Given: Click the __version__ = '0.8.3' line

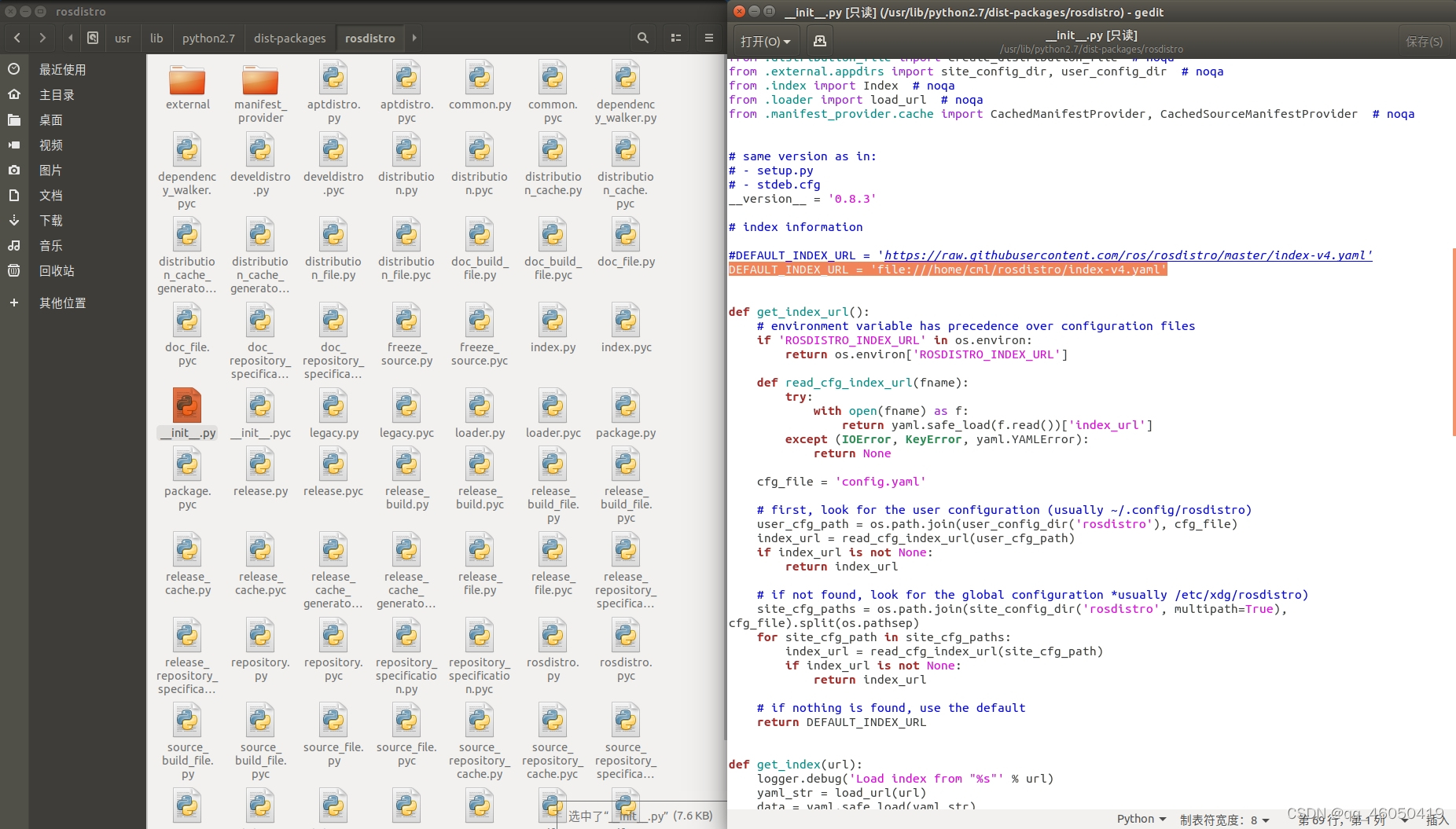Looking at the screenshot, I should [x=802, y=199].
